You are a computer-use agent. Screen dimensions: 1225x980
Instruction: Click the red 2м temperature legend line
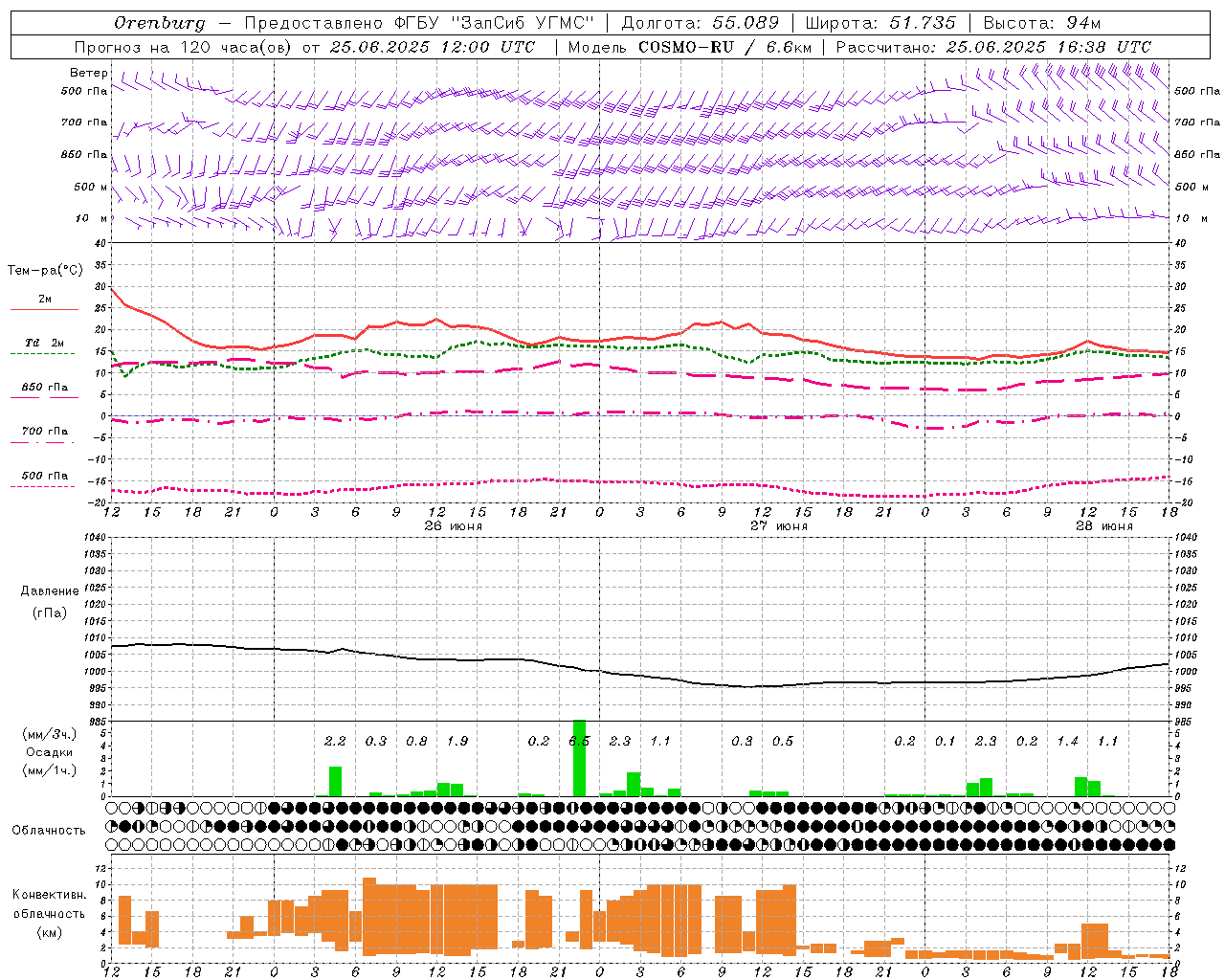[44, 309]
